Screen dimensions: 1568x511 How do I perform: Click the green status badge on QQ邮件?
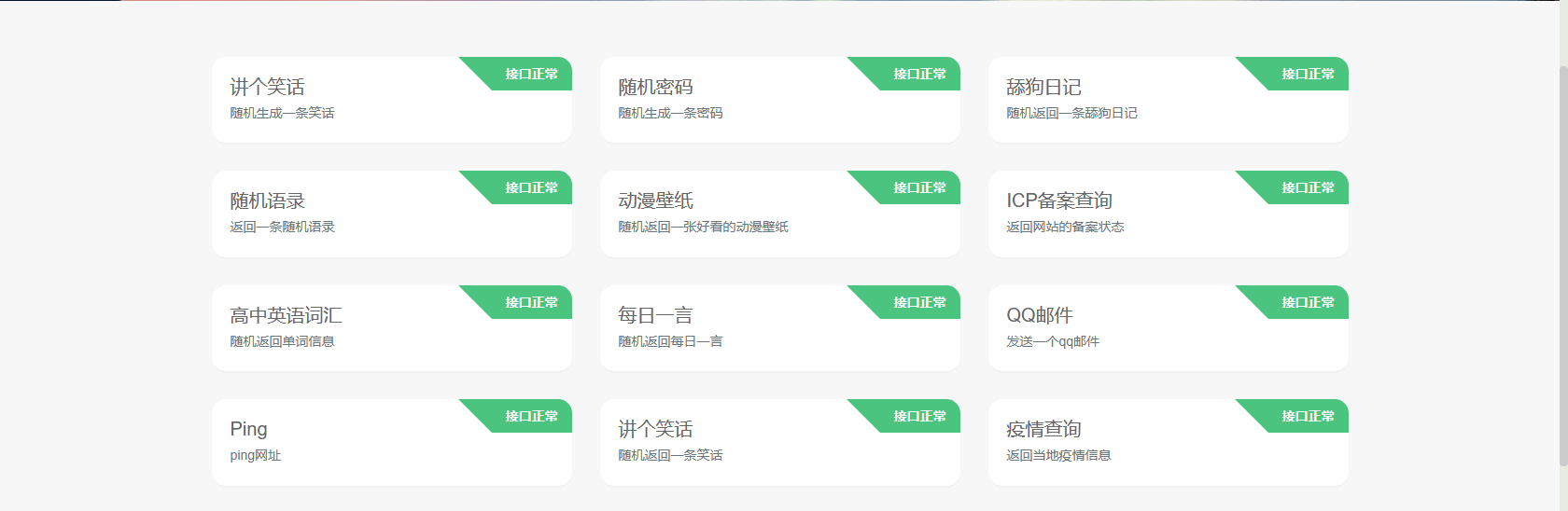point(1308,302)
